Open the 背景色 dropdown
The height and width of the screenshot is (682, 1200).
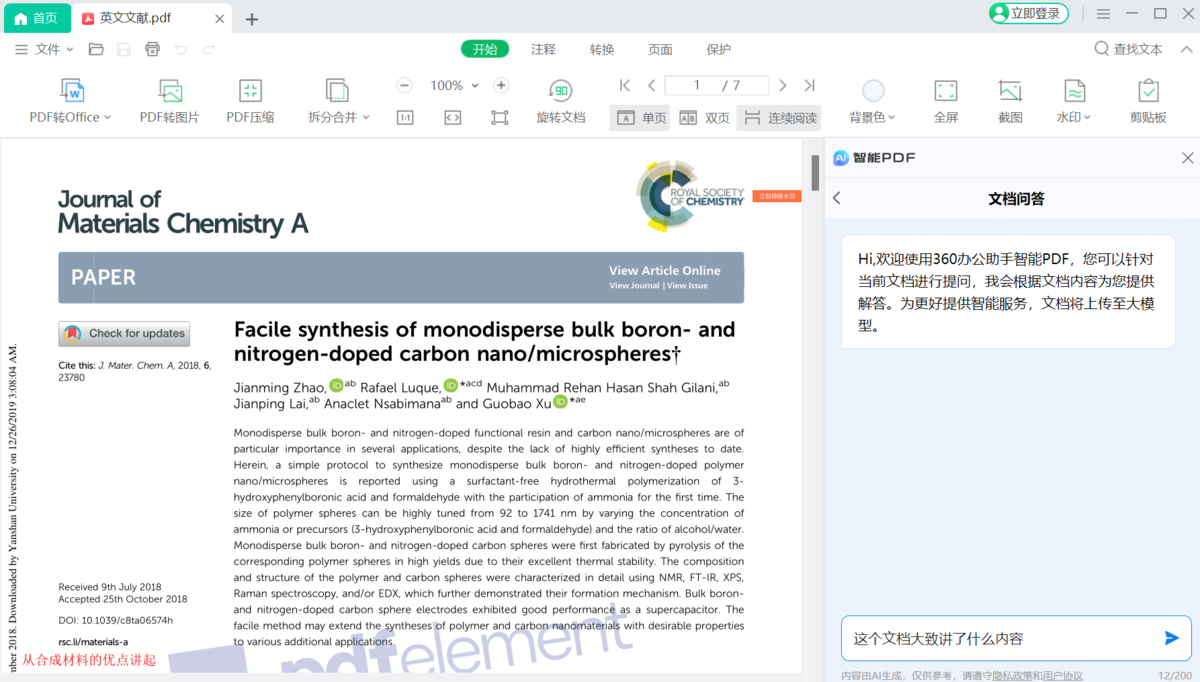point(872,118)
